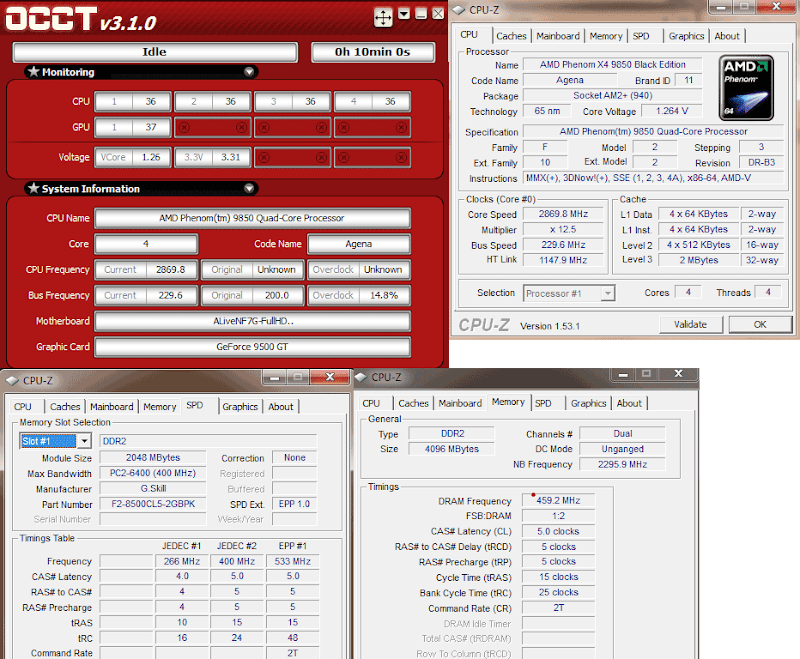
Task: Open About tab in top CPU-Z window
Action: 727,36
